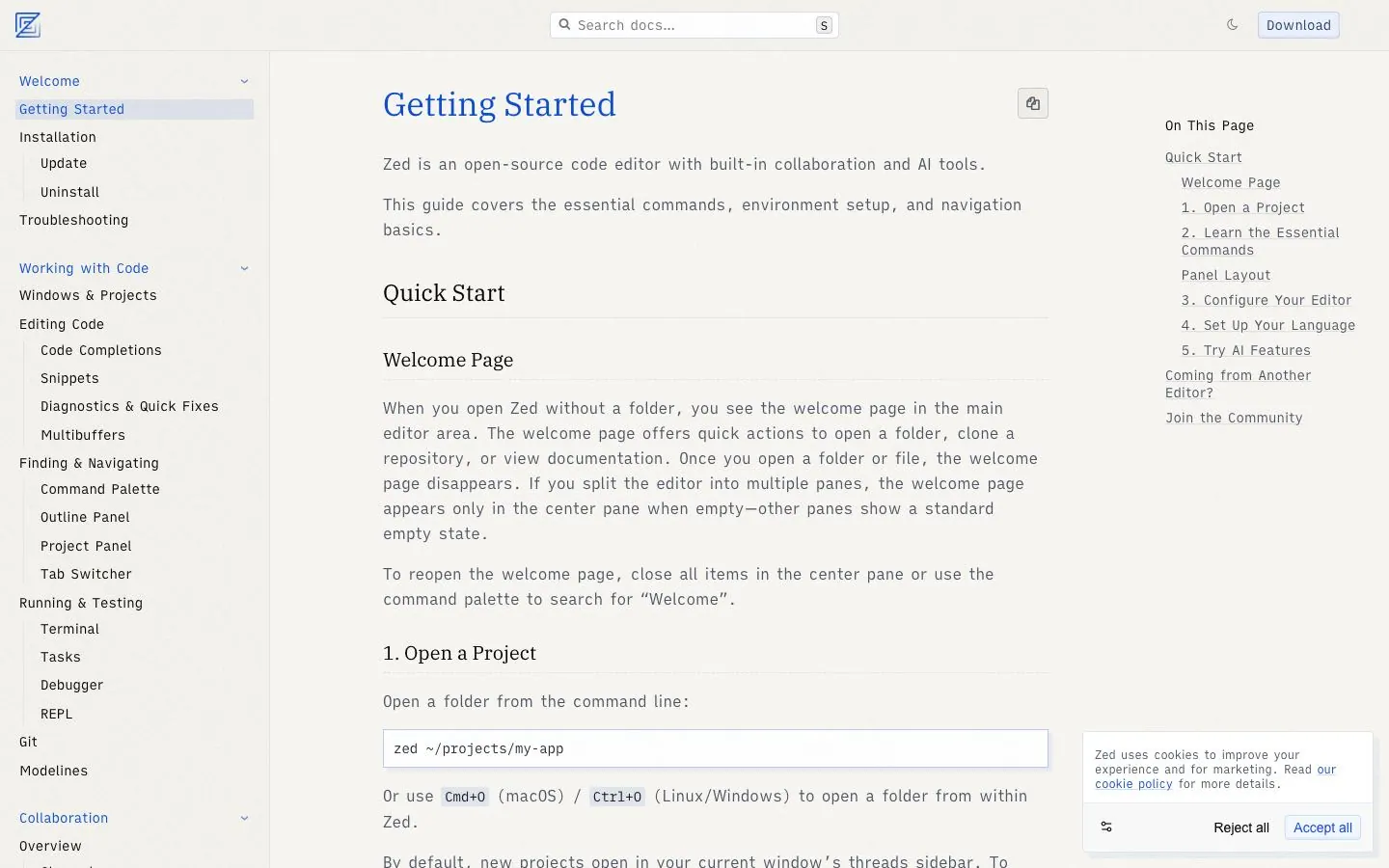
Task: Copy page using the copy icon button
Action: [1033, 103]
